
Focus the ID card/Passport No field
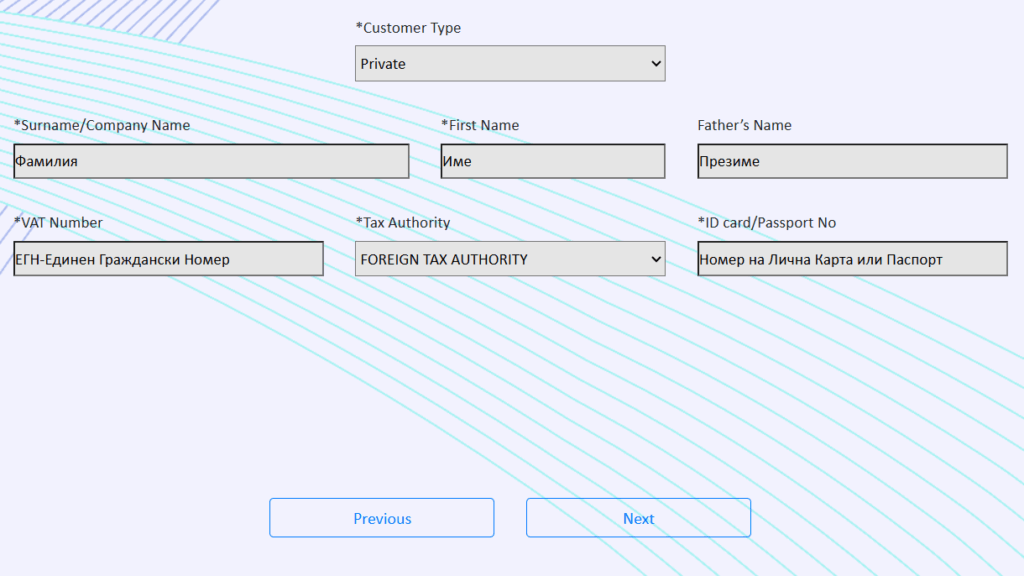[852, 259]
